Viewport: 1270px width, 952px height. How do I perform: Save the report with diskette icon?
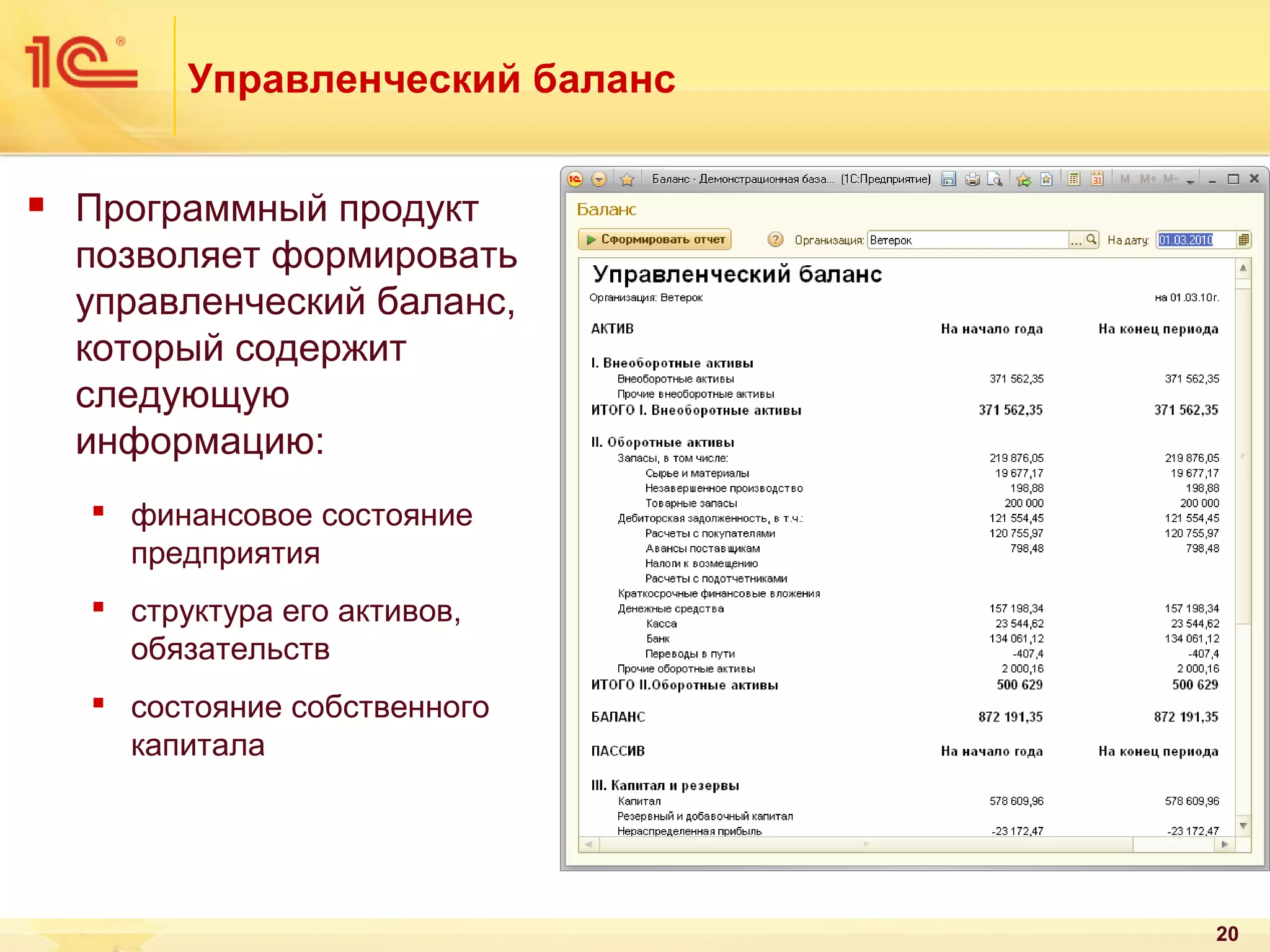[x=948, y=179]
